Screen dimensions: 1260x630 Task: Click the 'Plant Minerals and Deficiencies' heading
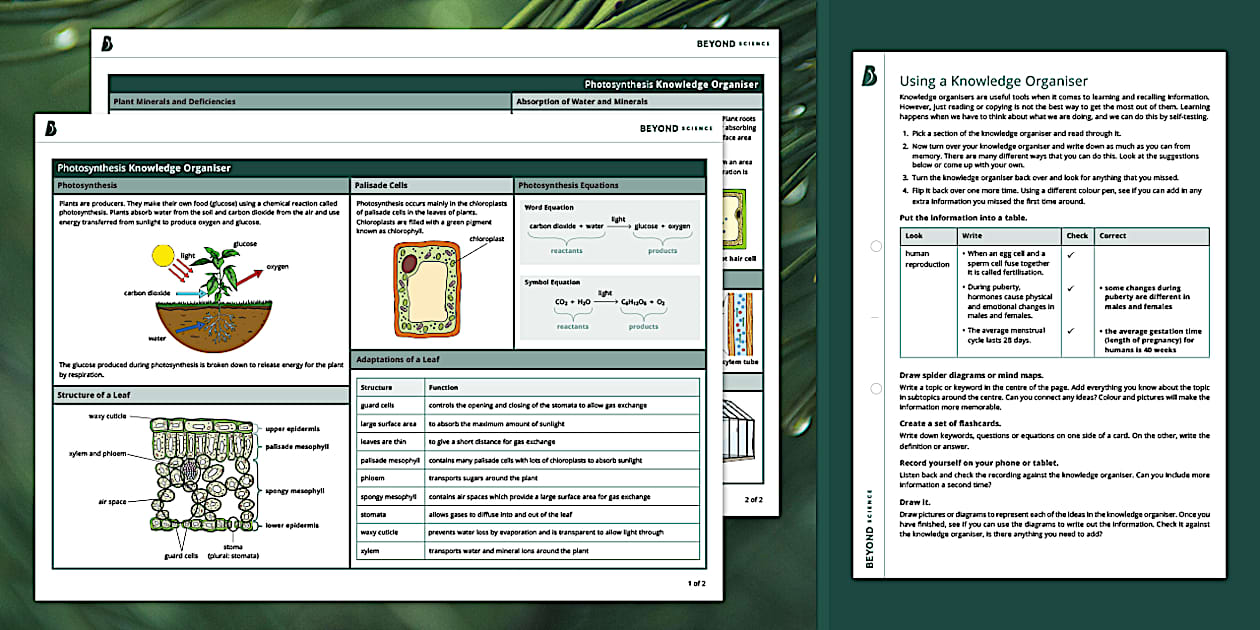pyautogui.click(x=175, y=102)
